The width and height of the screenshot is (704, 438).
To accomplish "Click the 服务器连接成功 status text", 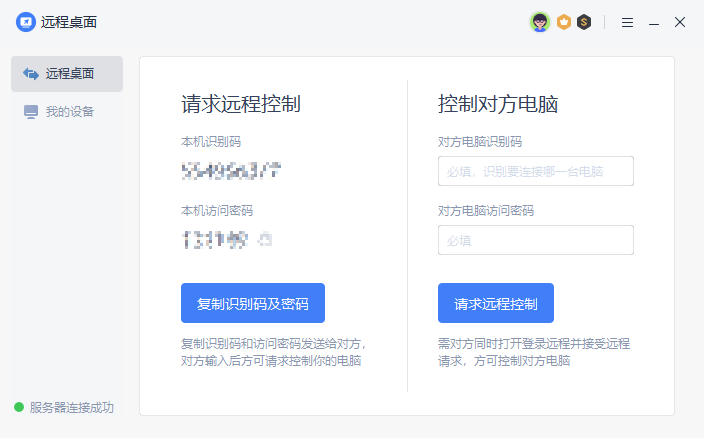I will tap(72, 407).
